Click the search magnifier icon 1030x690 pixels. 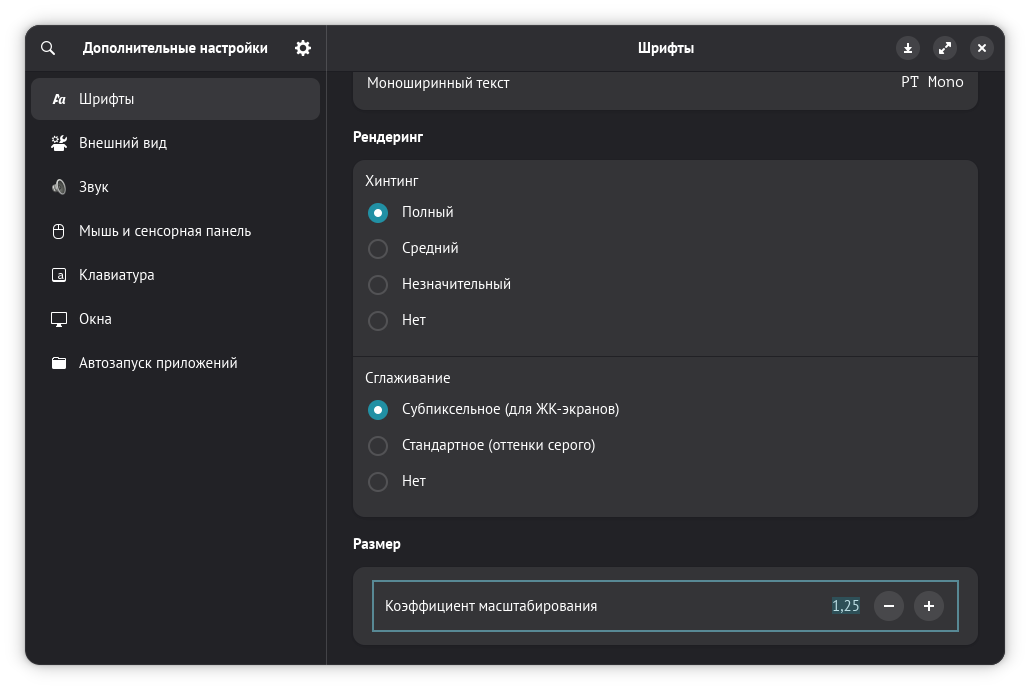[48, 48]
